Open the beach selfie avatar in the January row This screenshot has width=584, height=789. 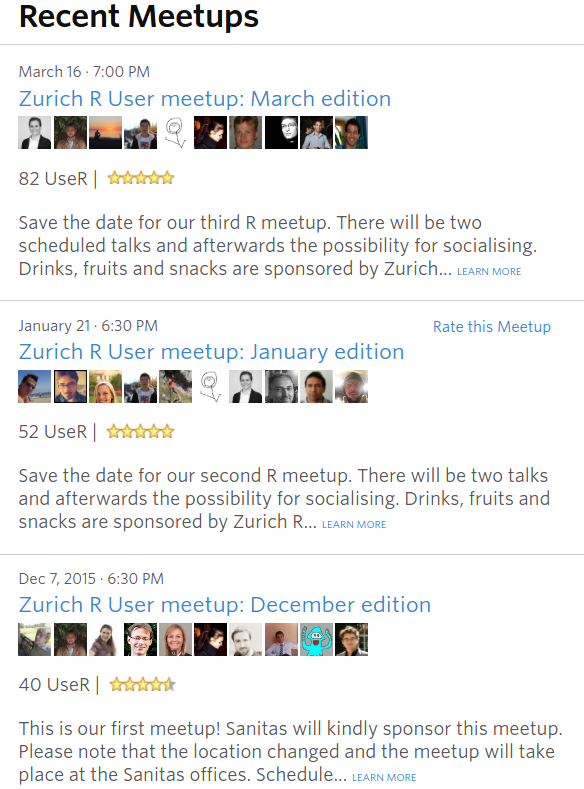pos(35,386)
